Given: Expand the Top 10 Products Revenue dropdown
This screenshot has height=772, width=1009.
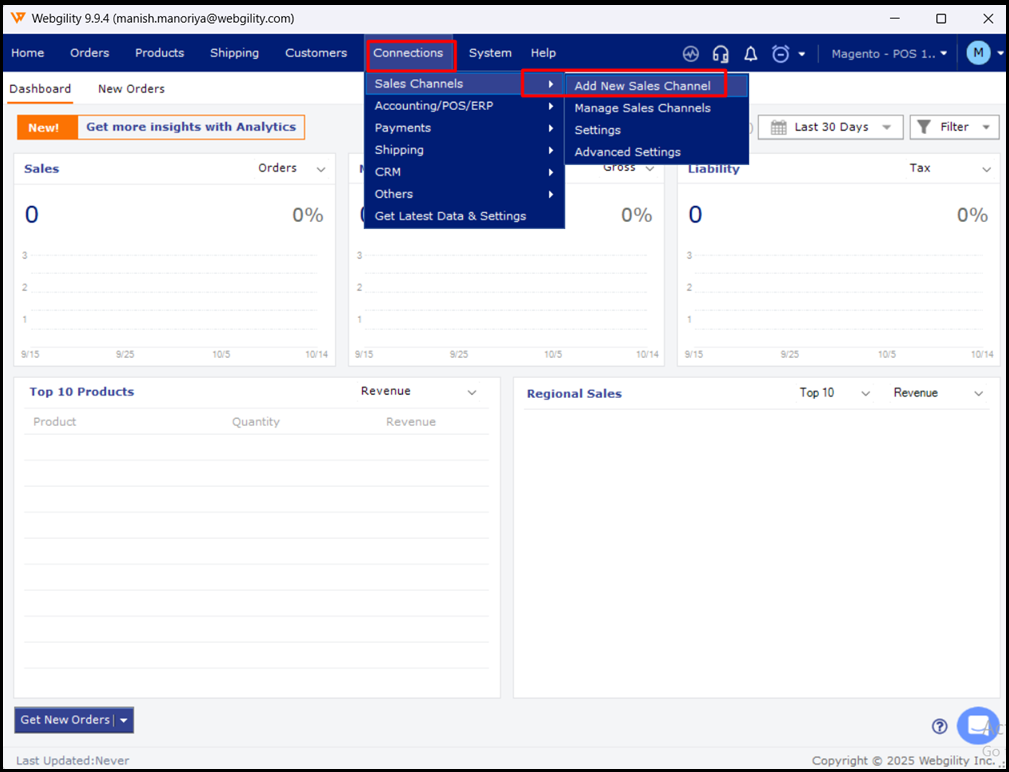Looking at the screenshot, I should pos(472,393).
